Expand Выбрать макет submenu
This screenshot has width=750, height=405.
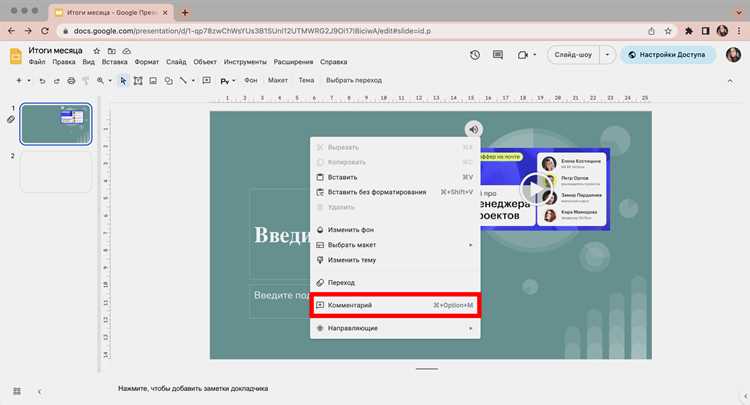(395, 245)
